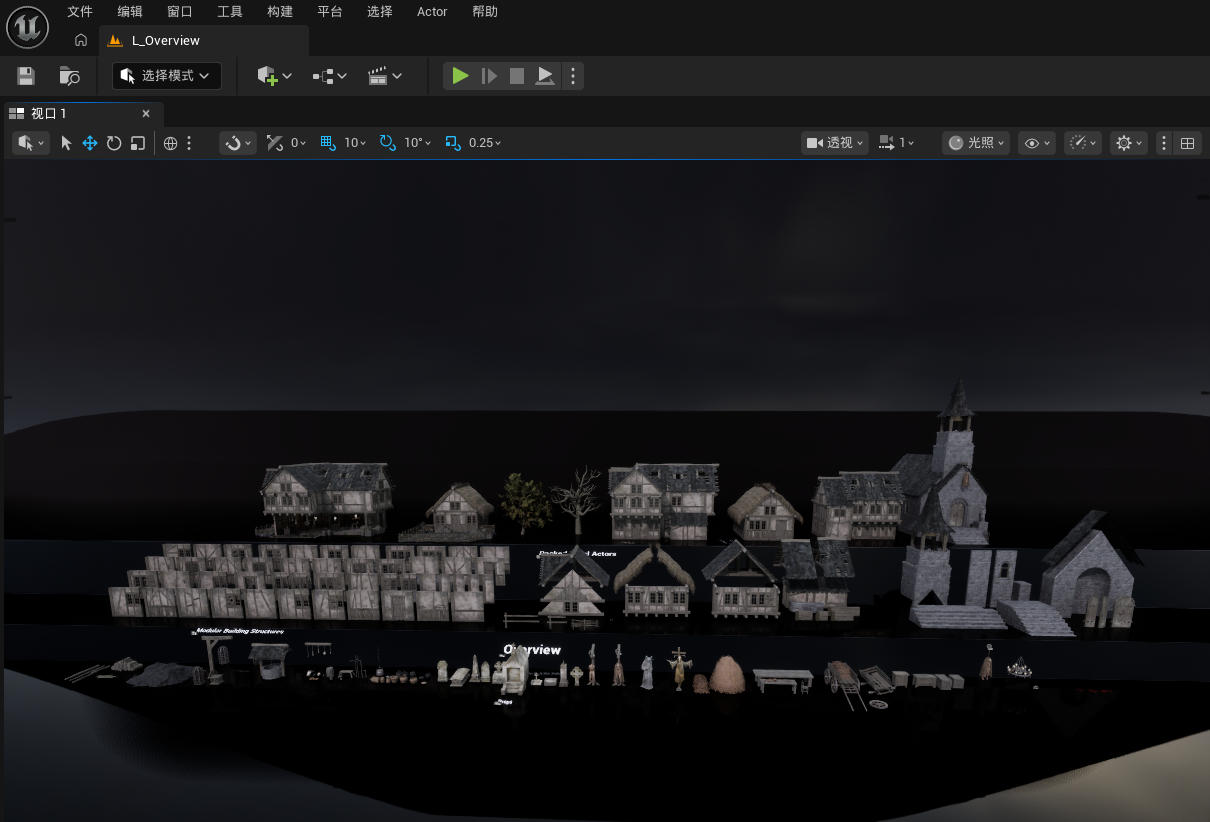Save the current level with the floppy disk icon
The image size is (1210, 822).
pos(26,76)
